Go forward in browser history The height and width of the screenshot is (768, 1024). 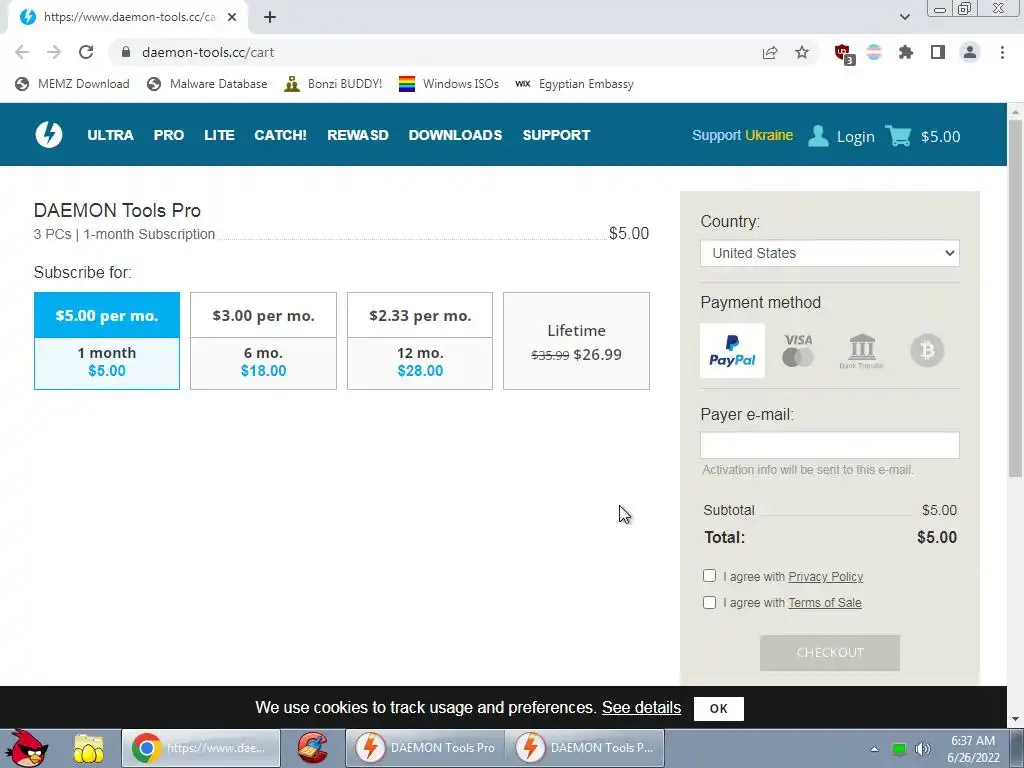[x=54, y=52]
